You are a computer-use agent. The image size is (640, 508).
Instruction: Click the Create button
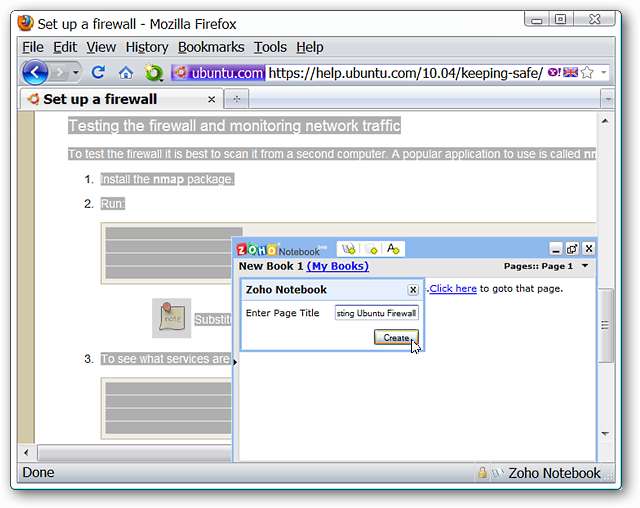pyautogui.click(x=396, y=337)
